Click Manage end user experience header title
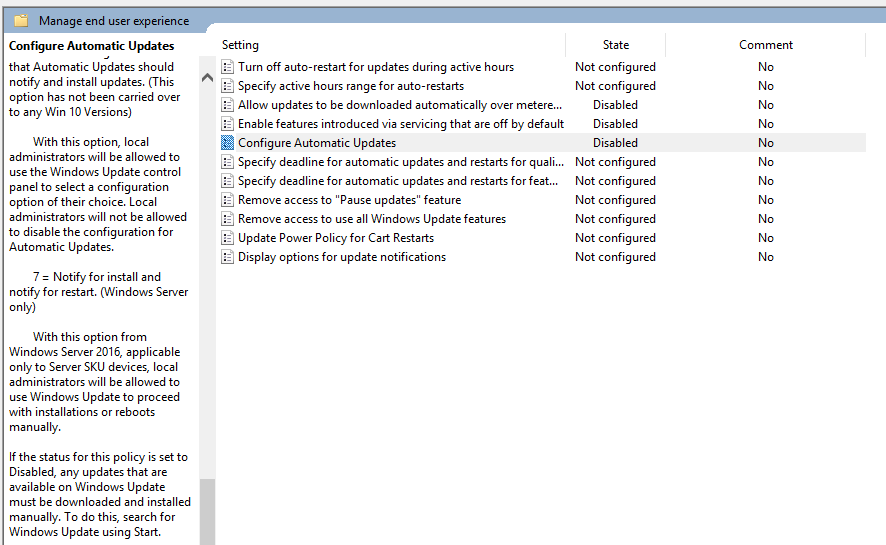The image size is (886, 545). (x=114, y=21)
